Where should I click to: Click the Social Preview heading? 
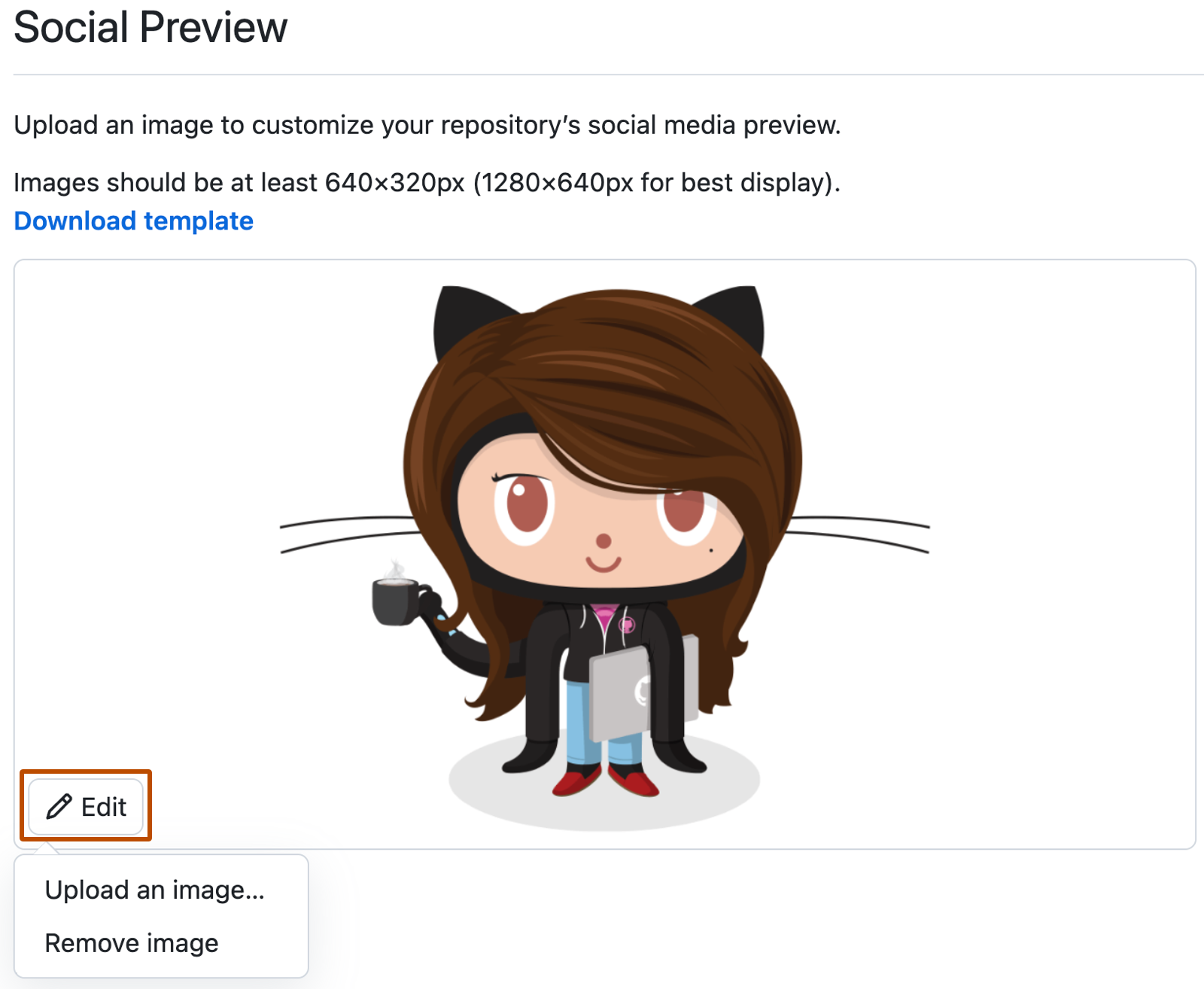(150, 27)
